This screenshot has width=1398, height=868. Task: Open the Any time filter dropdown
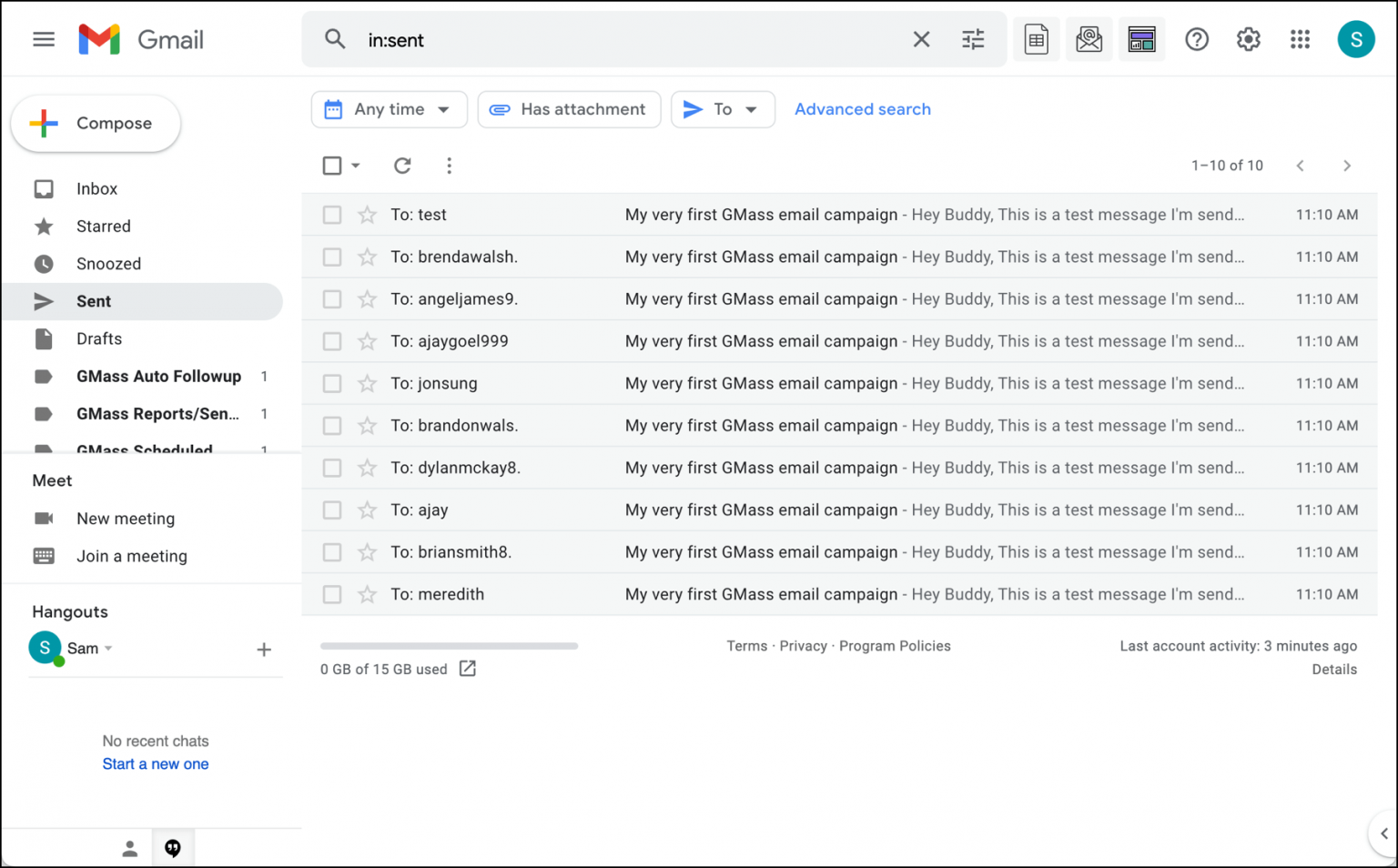389,109
